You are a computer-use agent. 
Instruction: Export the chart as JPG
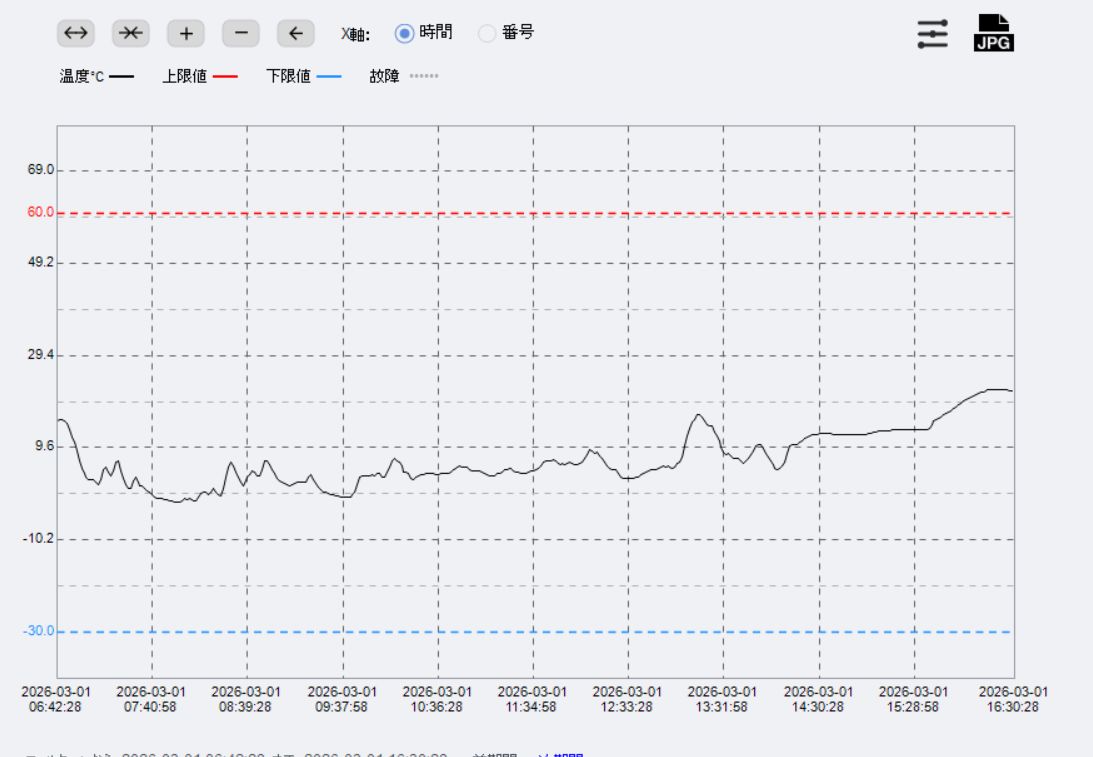[994, 33]
